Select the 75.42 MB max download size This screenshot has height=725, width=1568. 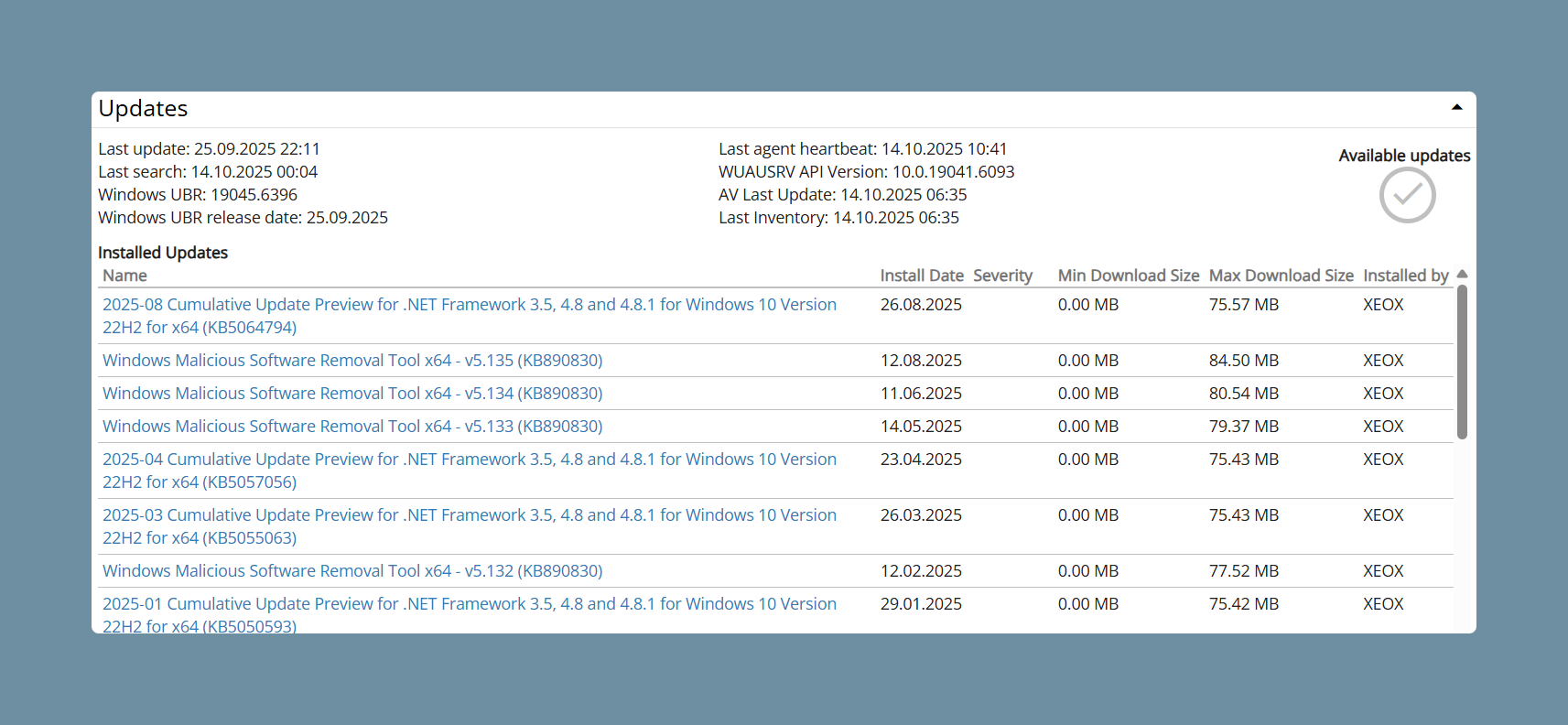point(1244,604)
